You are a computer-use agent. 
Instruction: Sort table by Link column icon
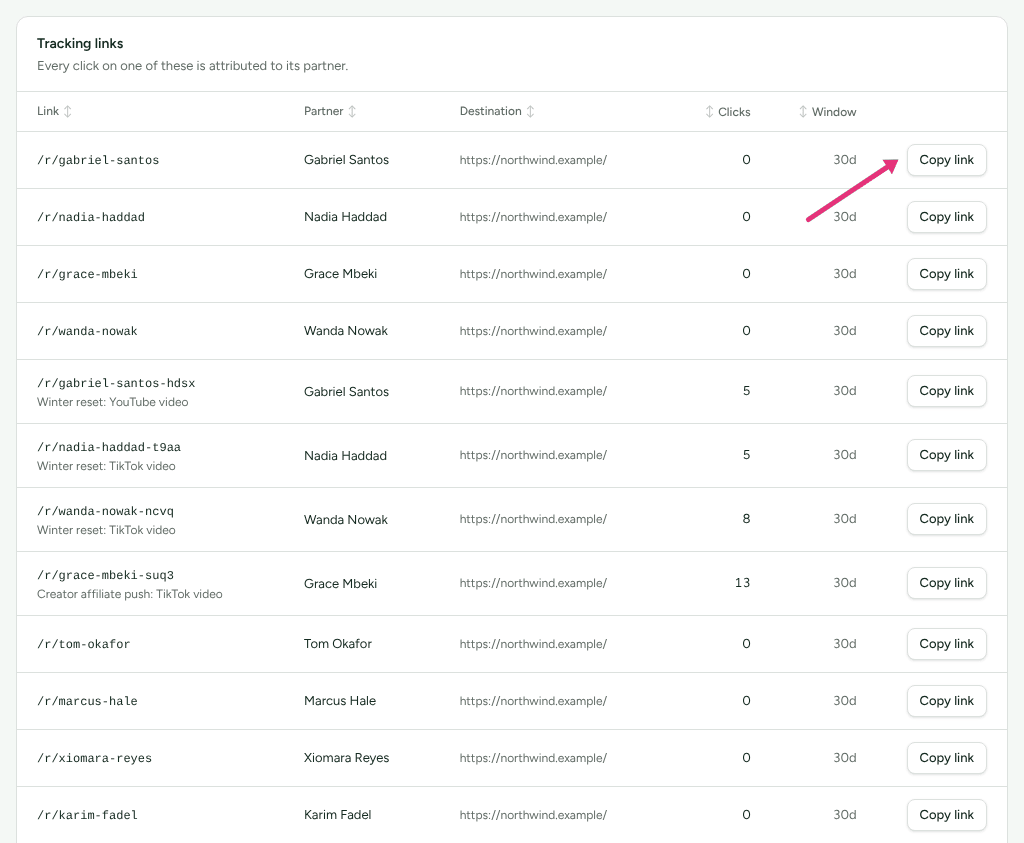point(67,112)
